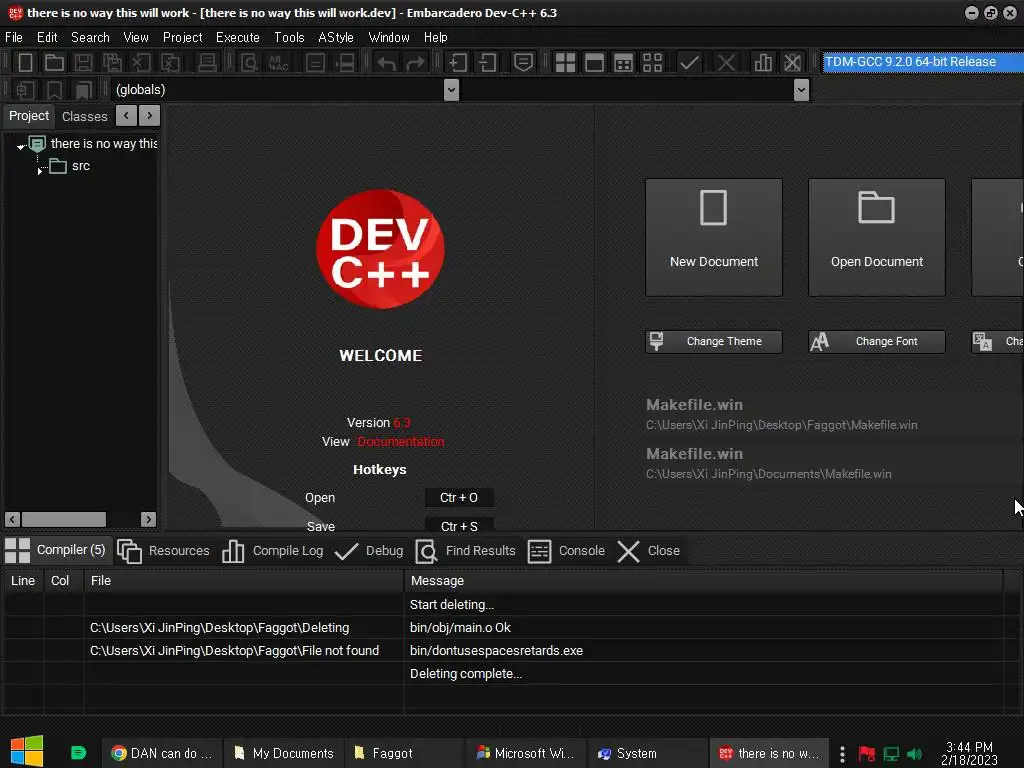Viewport: 1024px width, 768px height.
Task: Click the New file toolbar icon
Action: click(25, 63)
